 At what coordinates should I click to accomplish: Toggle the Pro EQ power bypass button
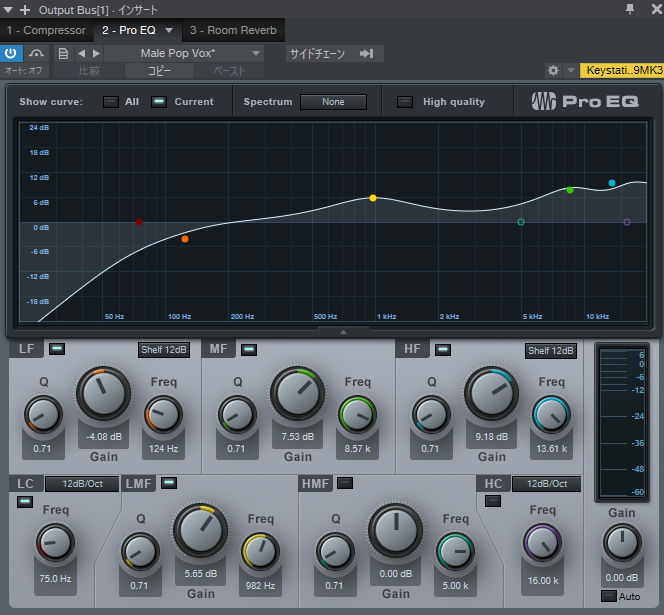[11, 53]
